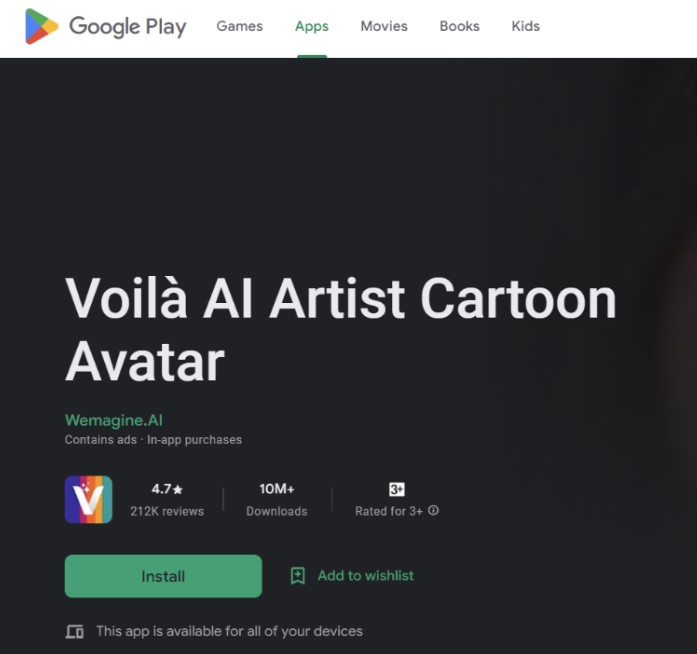Screen dimensions: 697x654
Task: Click the Voilà app icon thumbnail
Action: click(x=88, y=500)
